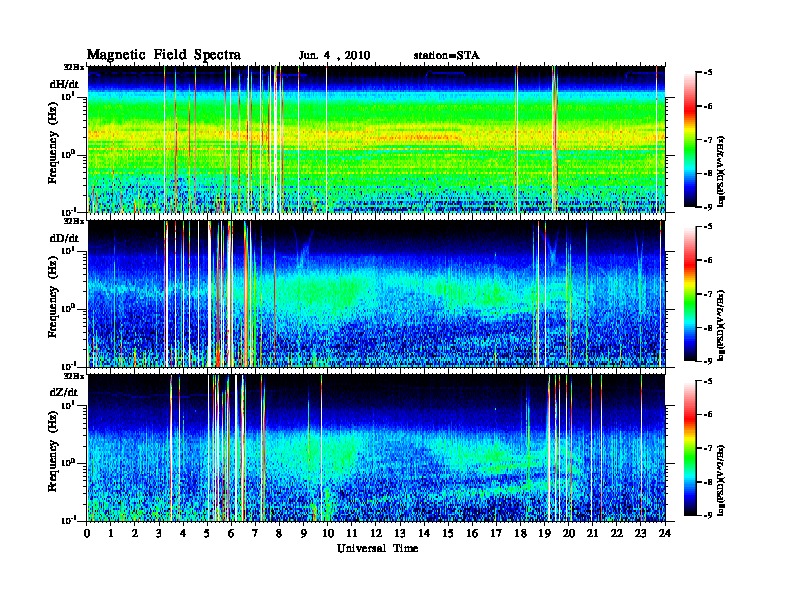Screen dimensions: 792x612
Task: Select the dD/dt panel label
Action: coord(64,238)
